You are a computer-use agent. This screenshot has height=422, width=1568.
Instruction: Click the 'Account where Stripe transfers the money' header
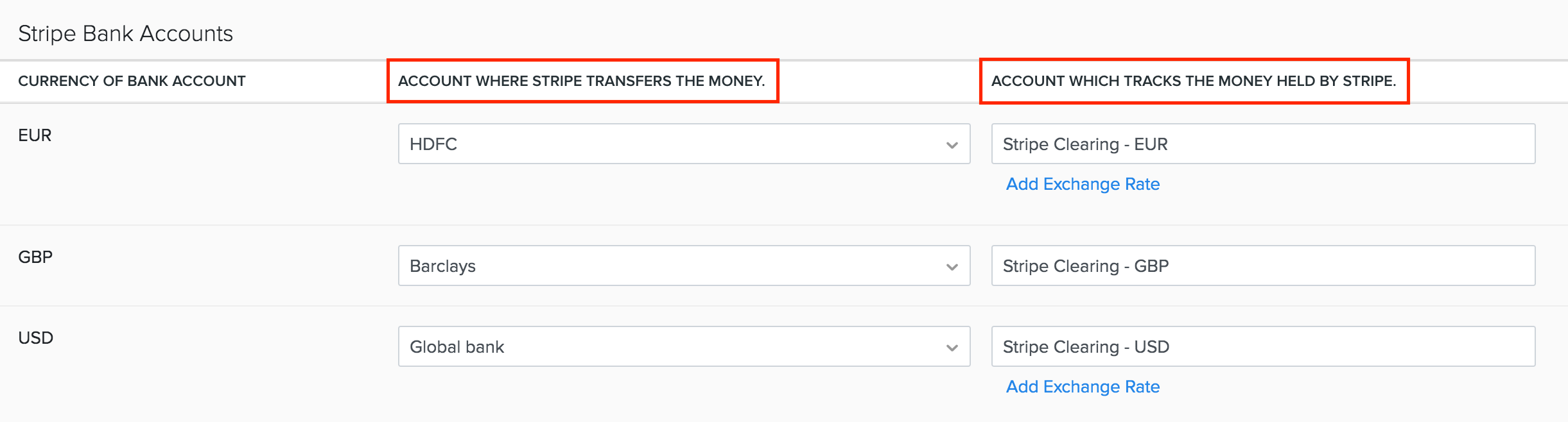(x=581, y=81)
